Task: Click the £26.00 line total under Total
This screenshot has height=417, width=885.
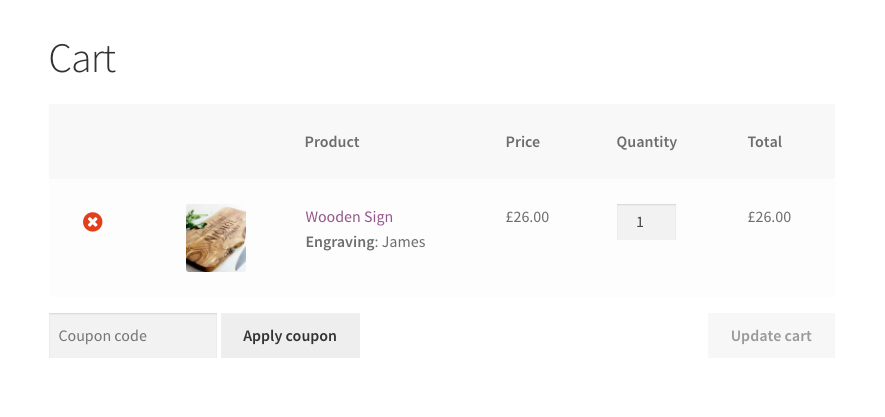Action: [769, 217]
